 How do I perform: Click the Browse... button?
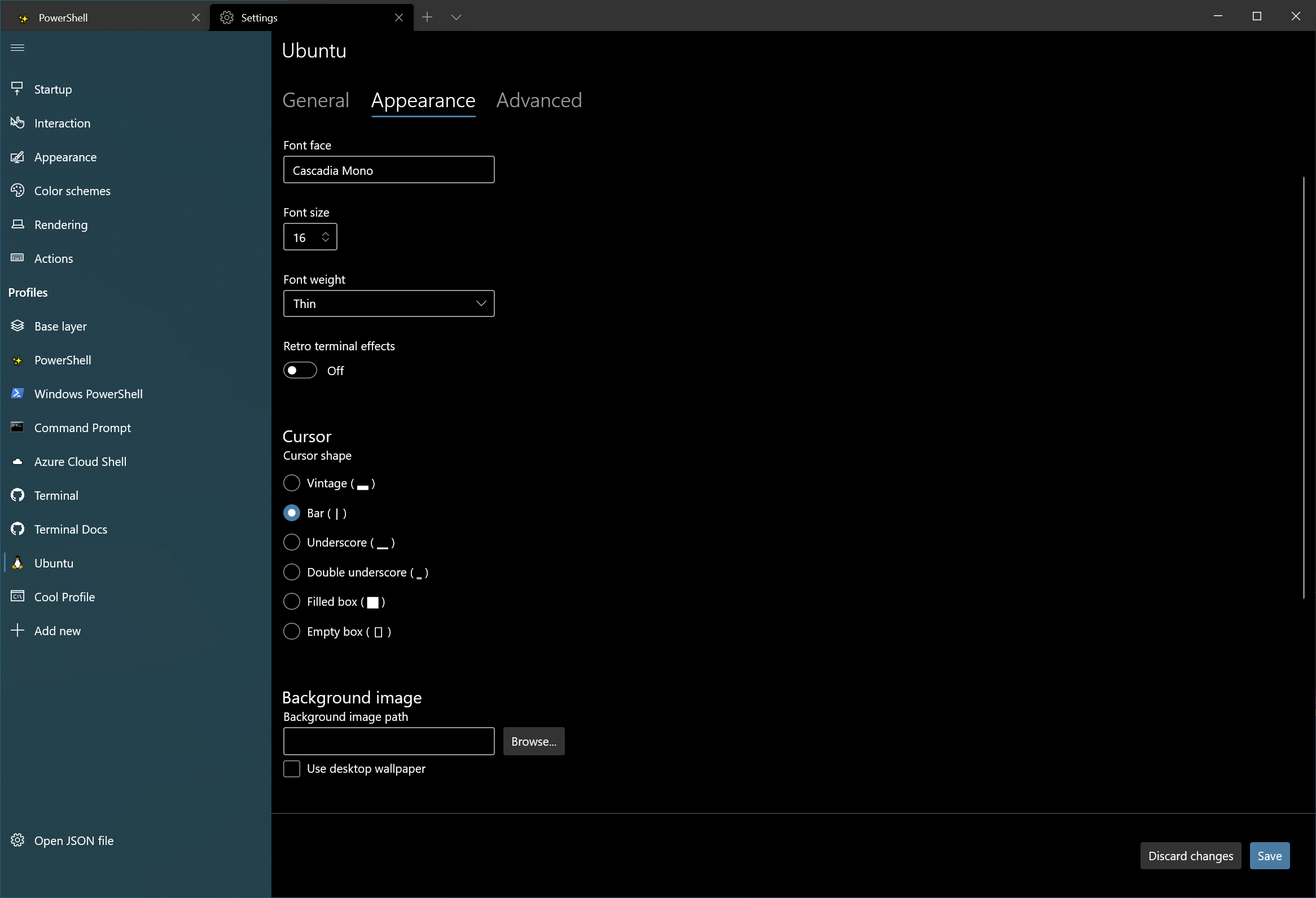pos(533,741)
